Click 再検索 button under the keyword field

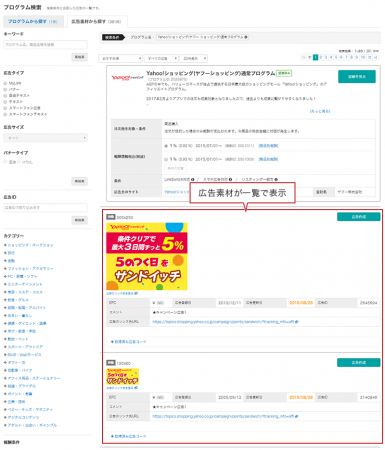[x=79, y=57]
